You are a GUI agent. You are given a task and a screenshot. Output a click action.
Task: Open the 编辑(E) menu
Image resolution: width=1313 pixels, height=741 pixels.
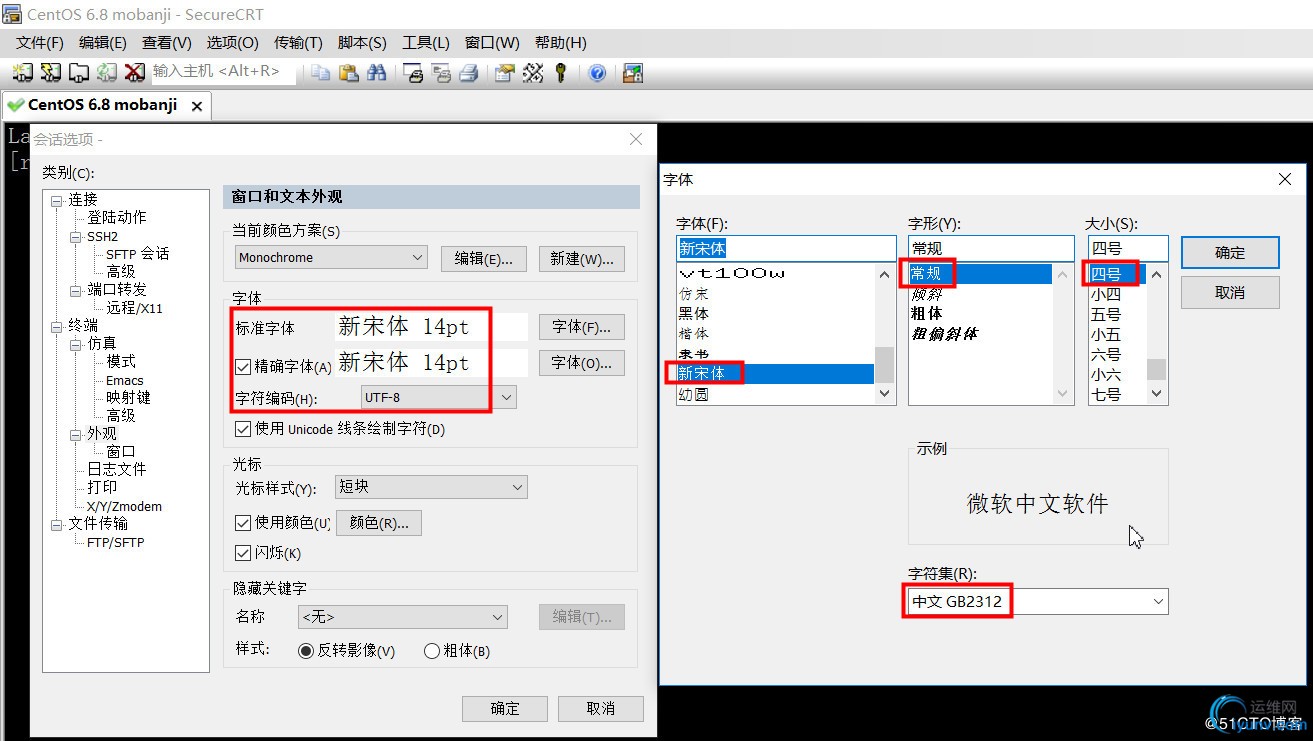tap(103, 43)
